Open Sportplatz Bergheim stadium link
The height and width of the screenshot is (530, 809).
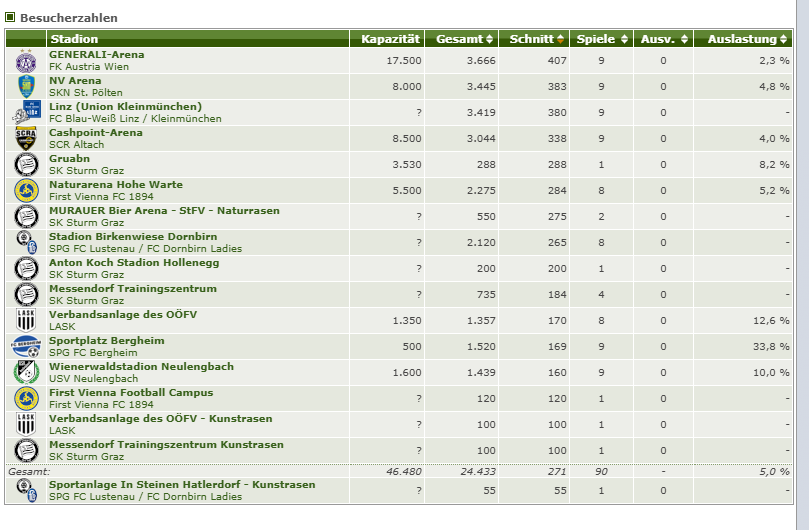click(x=107, y=341)
